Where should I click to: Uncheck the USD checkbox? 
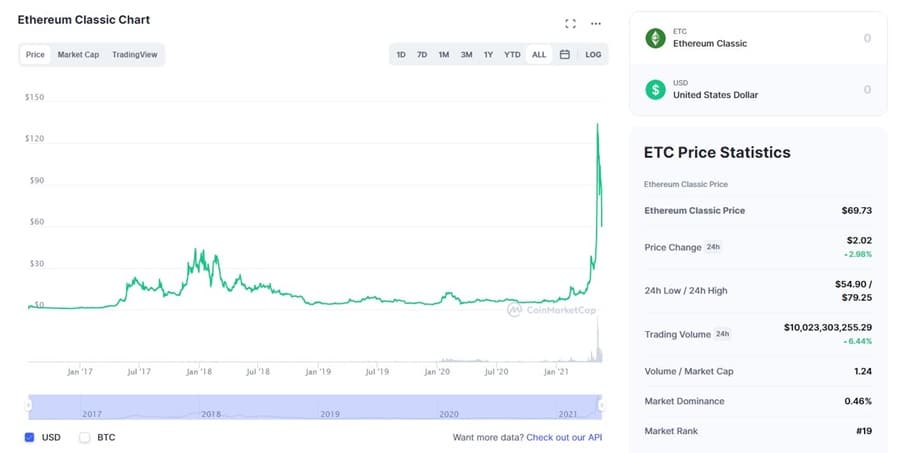[29, 437]
